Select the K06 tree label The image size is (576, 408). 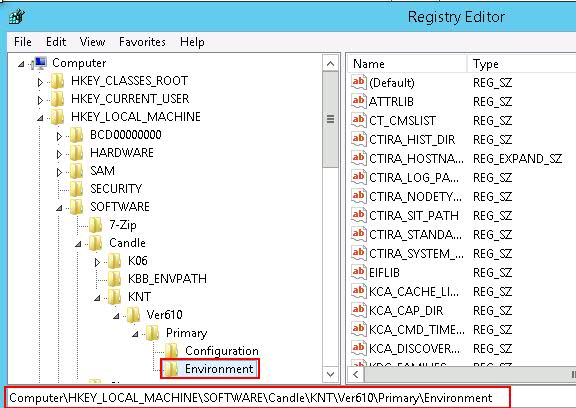tap(138, 261)
